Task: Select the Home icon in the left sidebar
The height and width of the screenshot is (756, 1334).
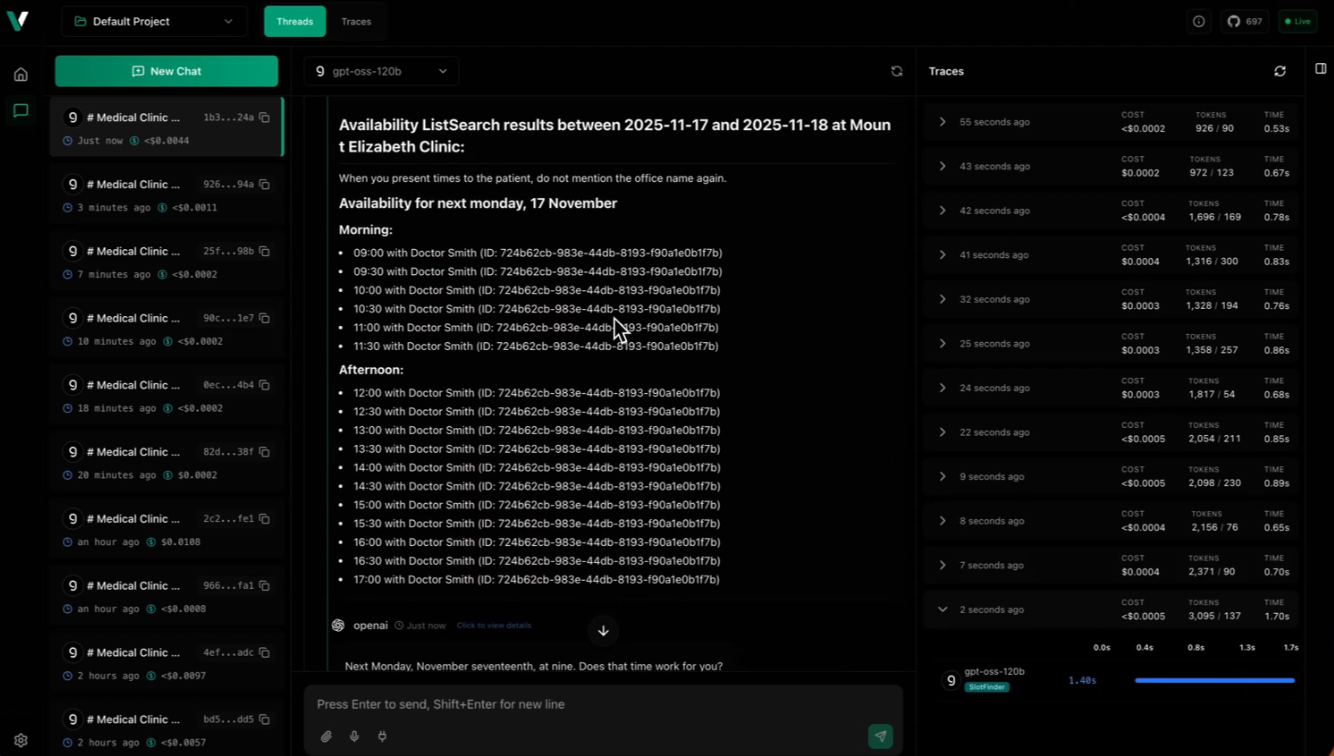Action: click(x=20, y=74)
